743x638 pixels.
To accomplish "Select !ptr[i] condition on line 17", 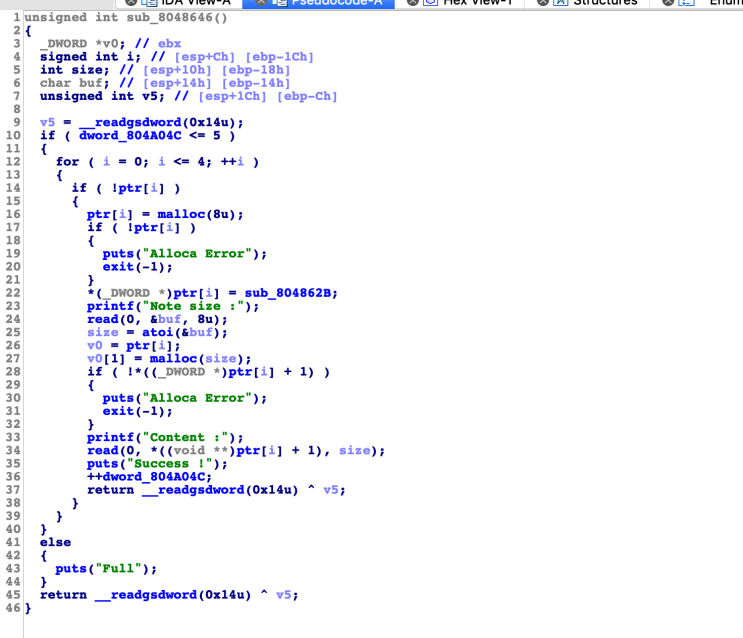I will click(153, 228).
